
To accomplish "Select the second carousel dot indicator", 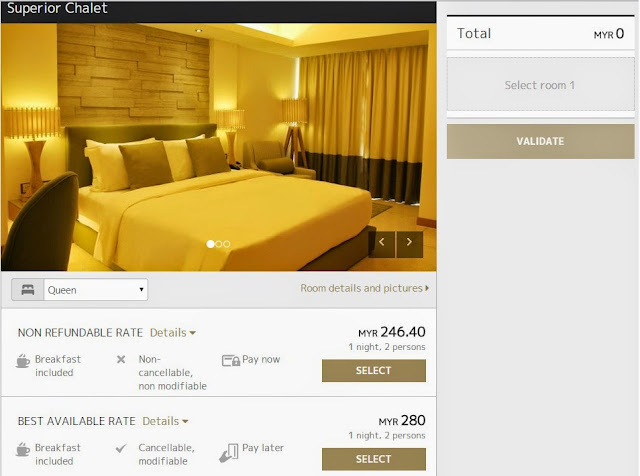I will click(x=219, y=244).
